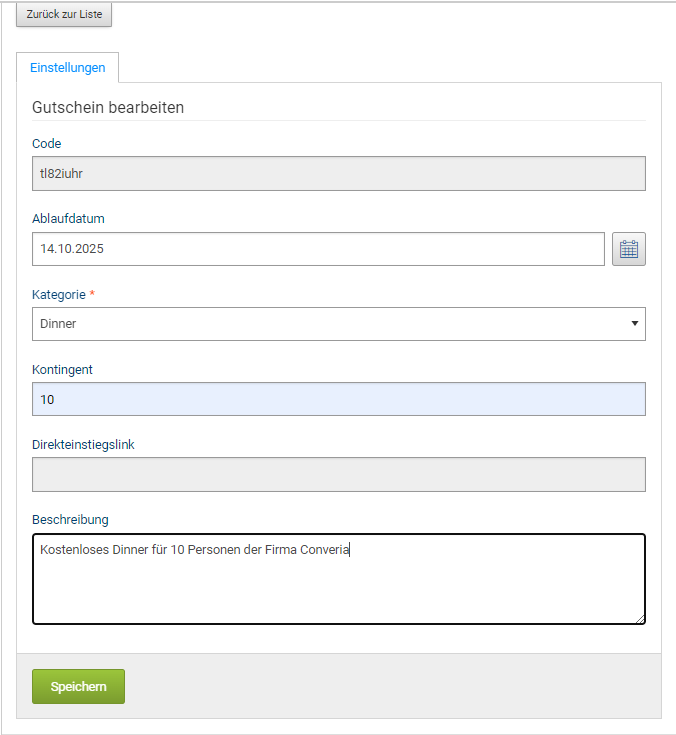
Task: Open the Kategorie dropdown showing Dinner
Action: pyautogui.click(x=338, y=324)
